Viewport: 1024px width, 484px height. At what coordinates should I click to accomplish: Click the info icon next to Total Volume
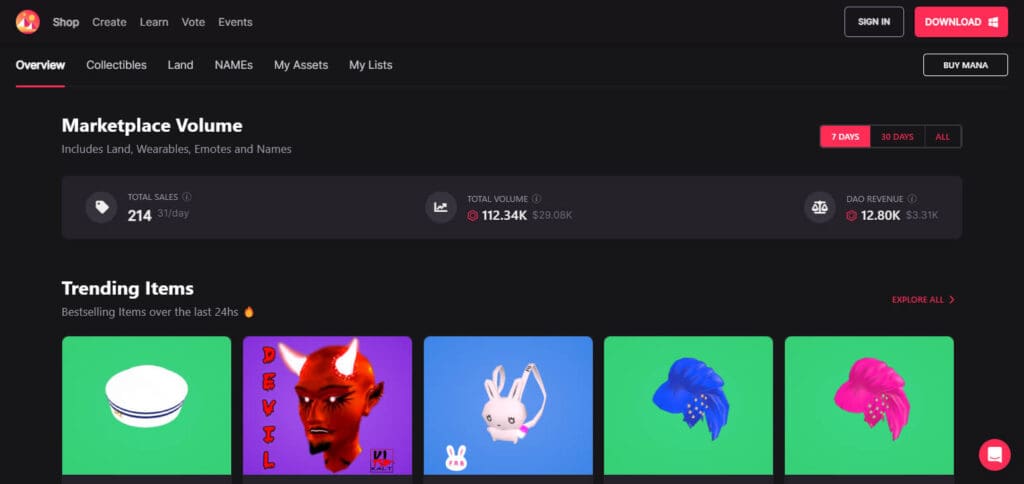point(537,199)
